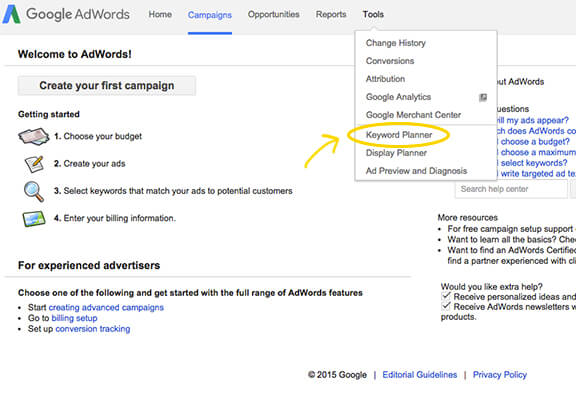The image size is (576, 397).
Task: Open the Campaigns tab
Action: tap(210, 15)
